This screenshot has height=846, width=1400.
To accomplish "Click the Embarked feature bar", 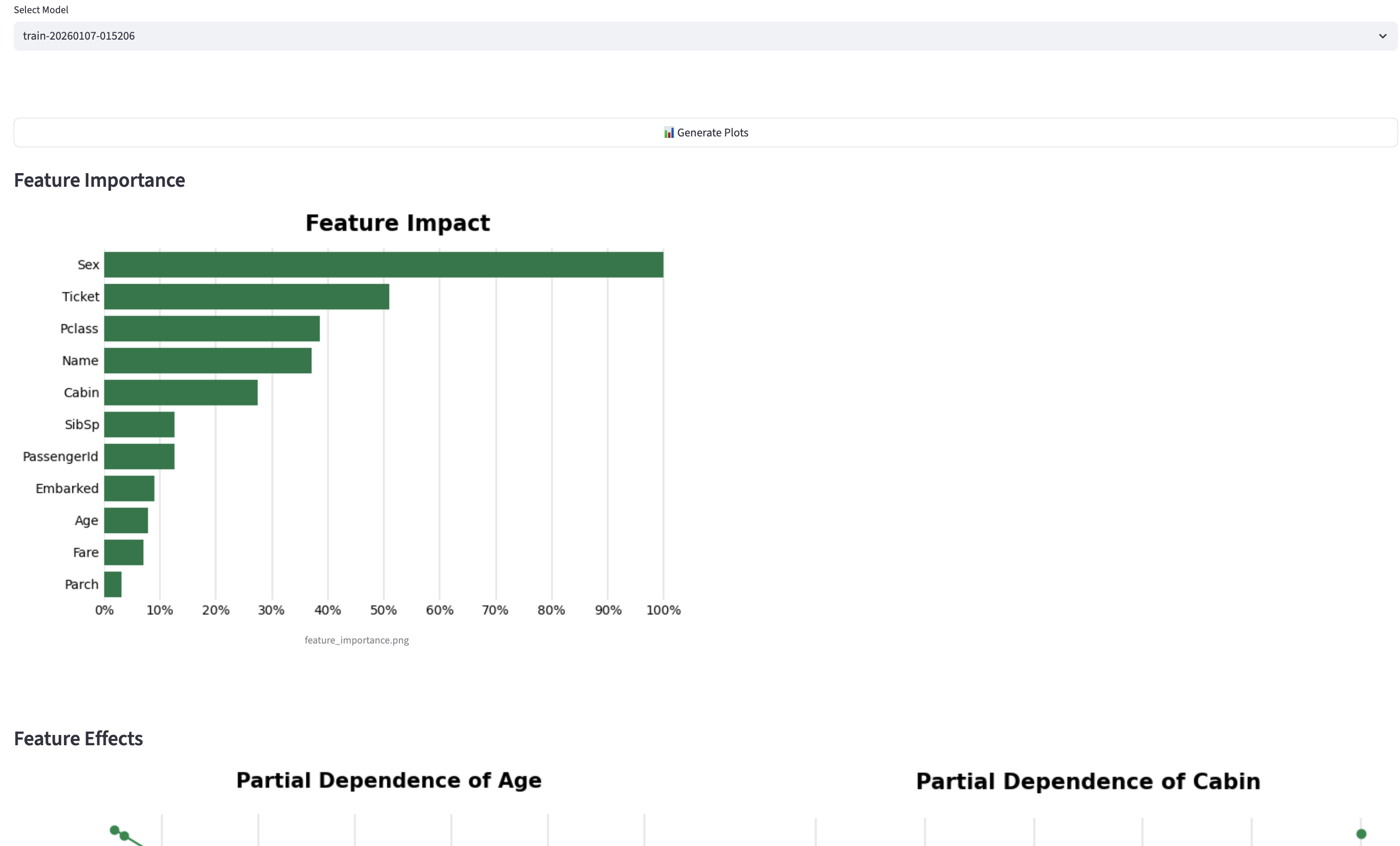I will point(129,489).
